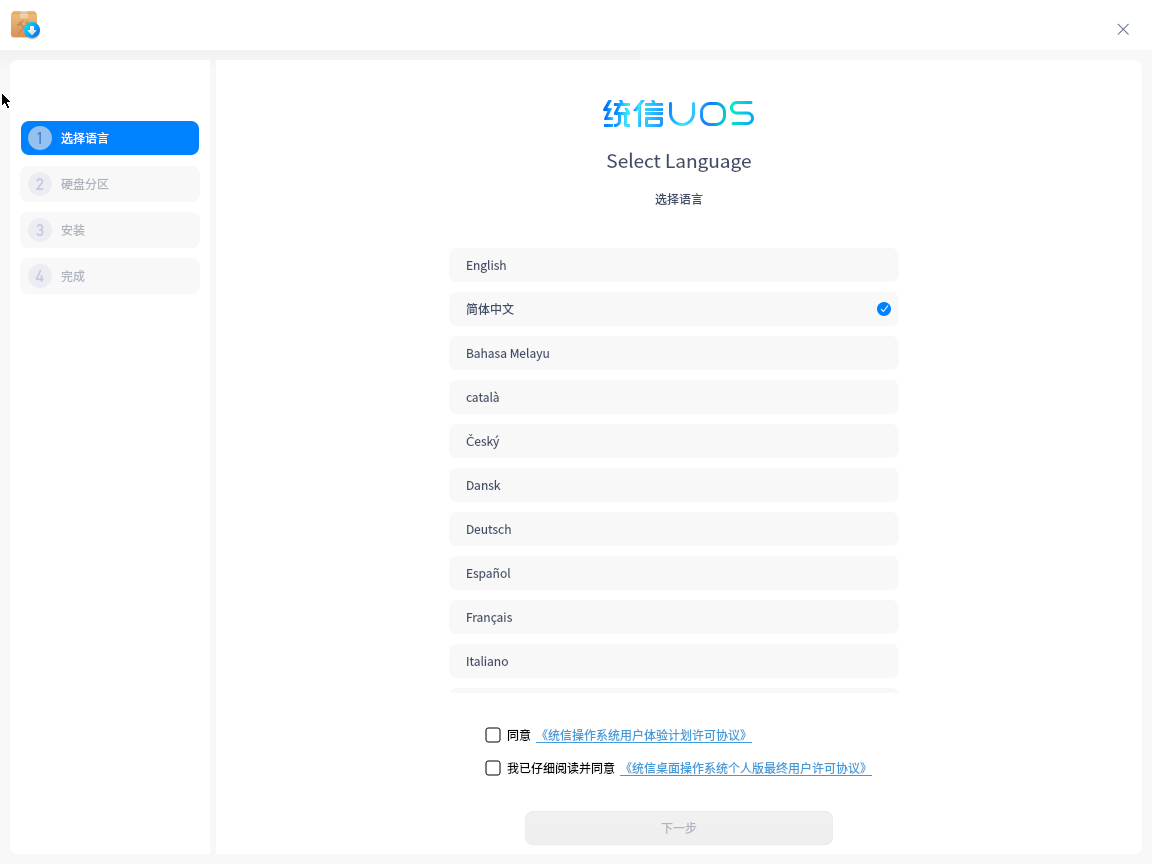Click the 下一步 button
The image size is (1152, 864).
[x=679, y=828]
